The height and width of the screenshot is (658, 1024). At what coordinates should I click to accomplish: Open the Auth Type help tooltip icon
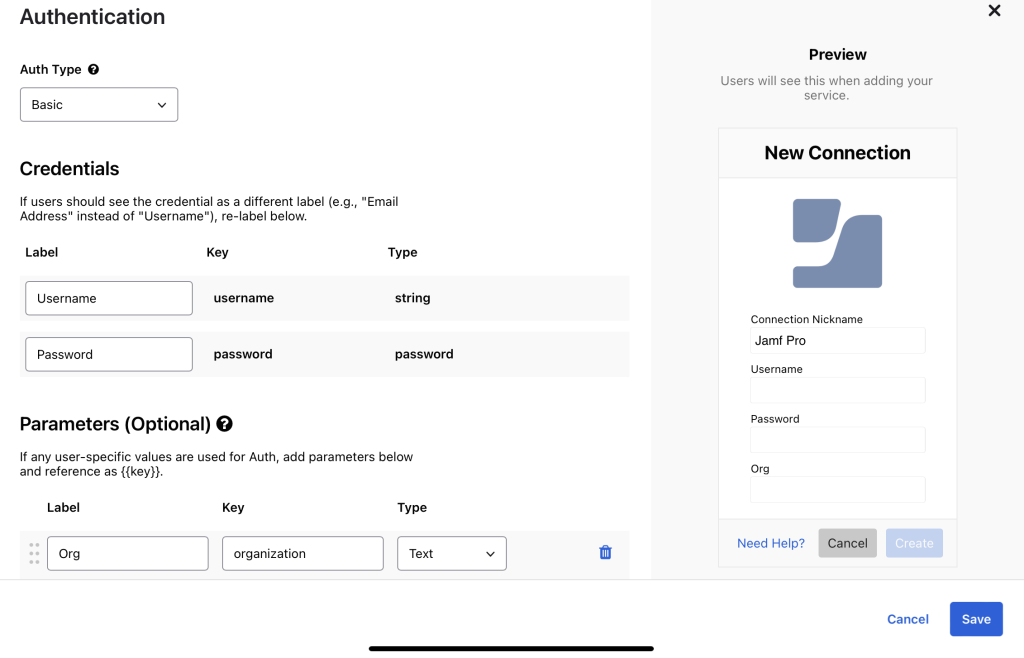[x=93, y=69]
